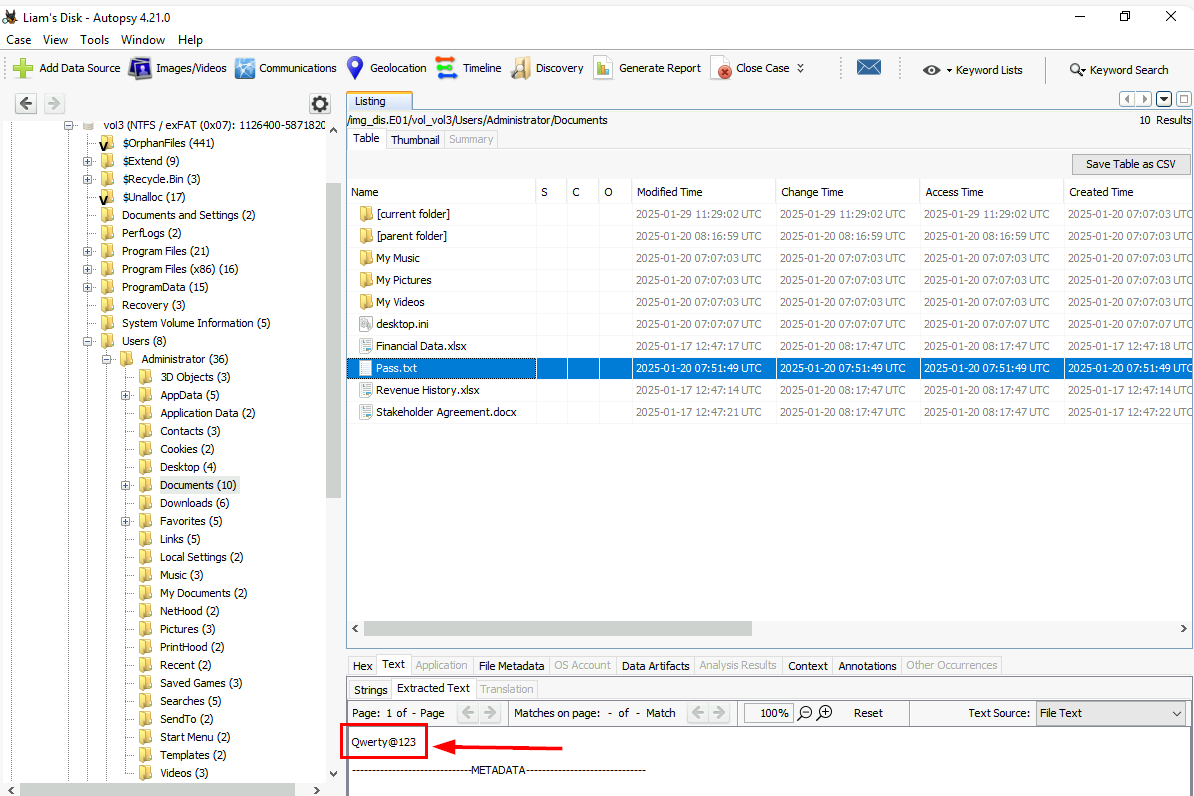Click the envelope mail icon in toolbar

(x=869, y=67)
